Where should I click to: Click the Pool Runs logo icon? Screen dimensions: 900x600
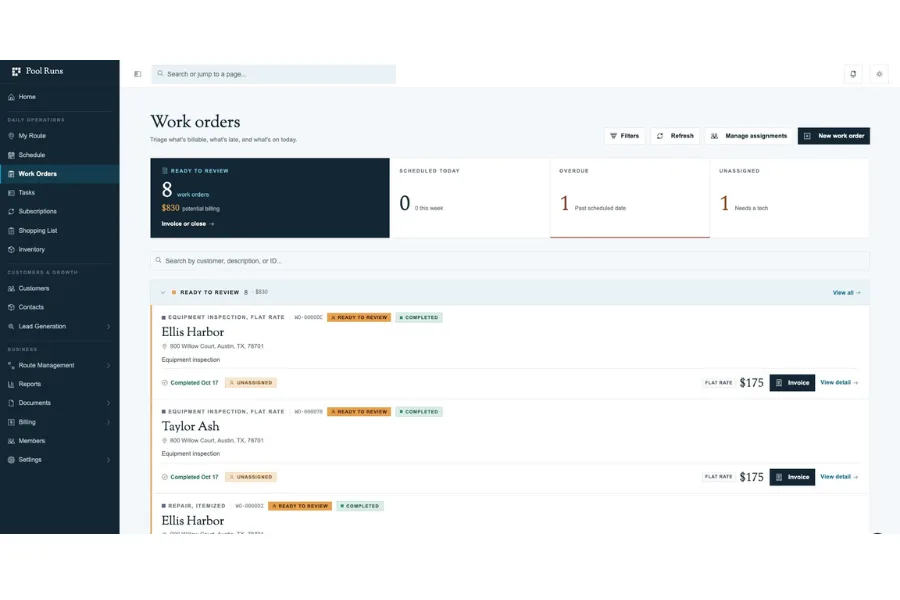16,71
